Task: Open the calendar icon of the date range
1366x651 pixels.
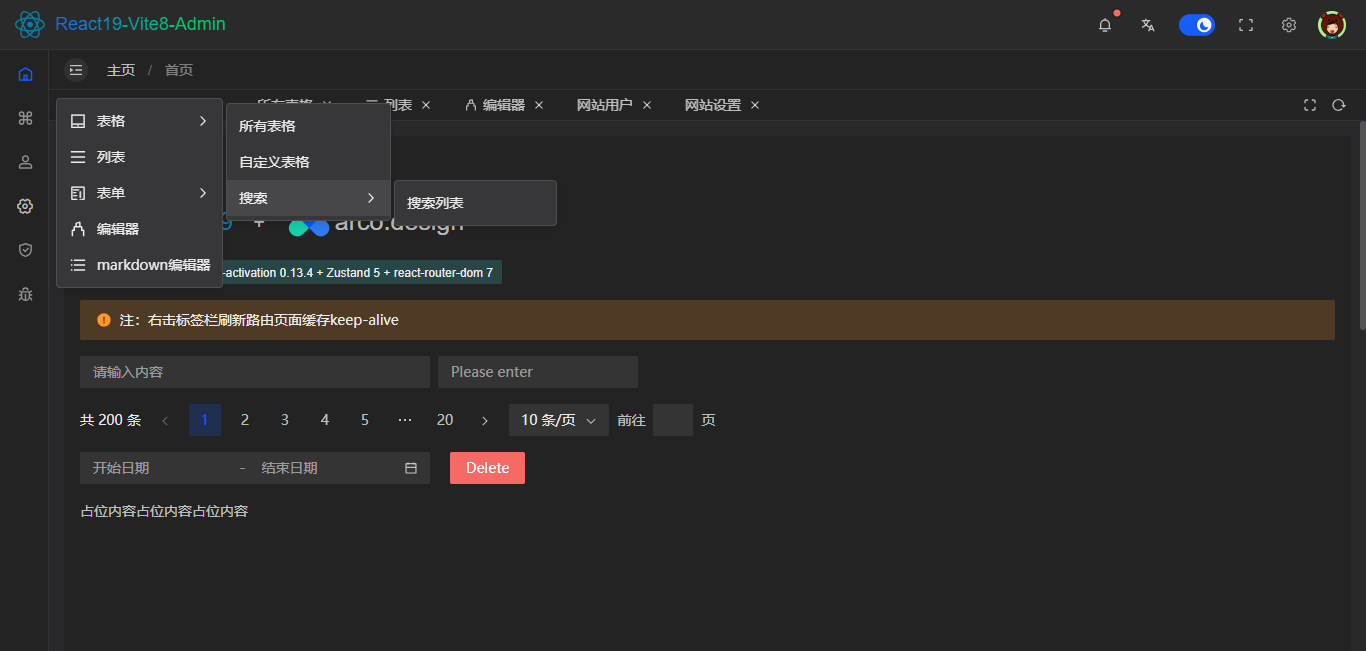Action: [x=411, y=468]
